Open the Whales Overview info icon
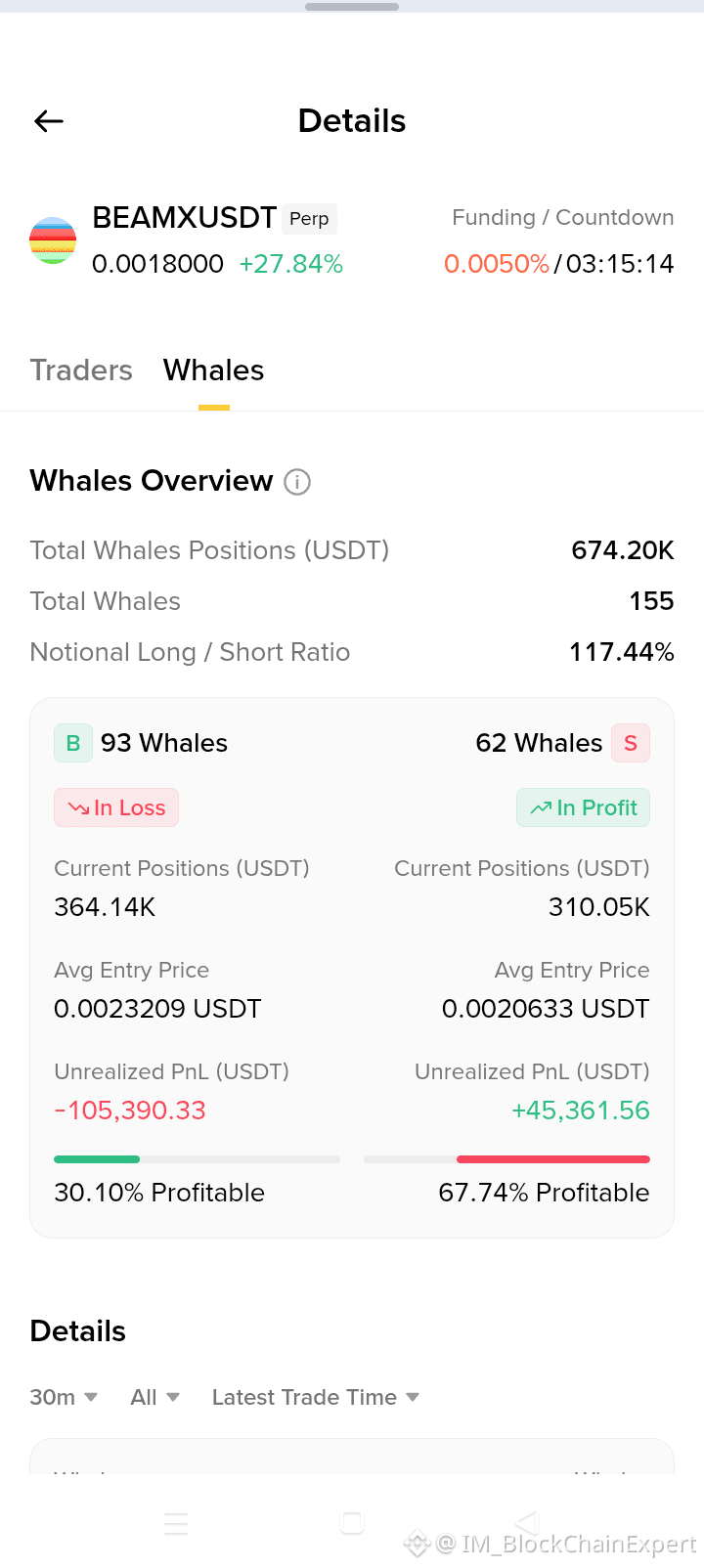Viewport: 704px width, 1568px height. point(297,482)
